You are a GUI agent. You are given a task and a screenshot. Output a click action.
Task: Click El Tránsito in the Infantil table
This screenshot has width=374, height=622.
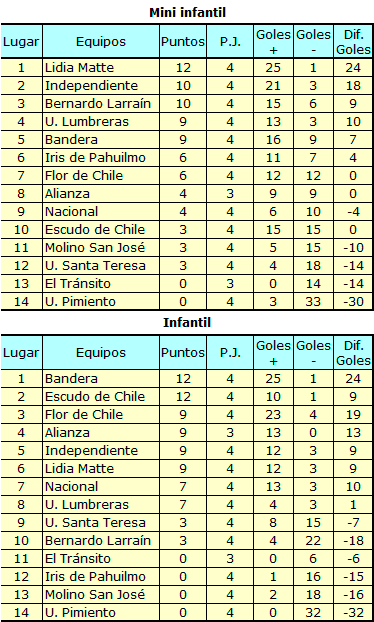(78, 559)
